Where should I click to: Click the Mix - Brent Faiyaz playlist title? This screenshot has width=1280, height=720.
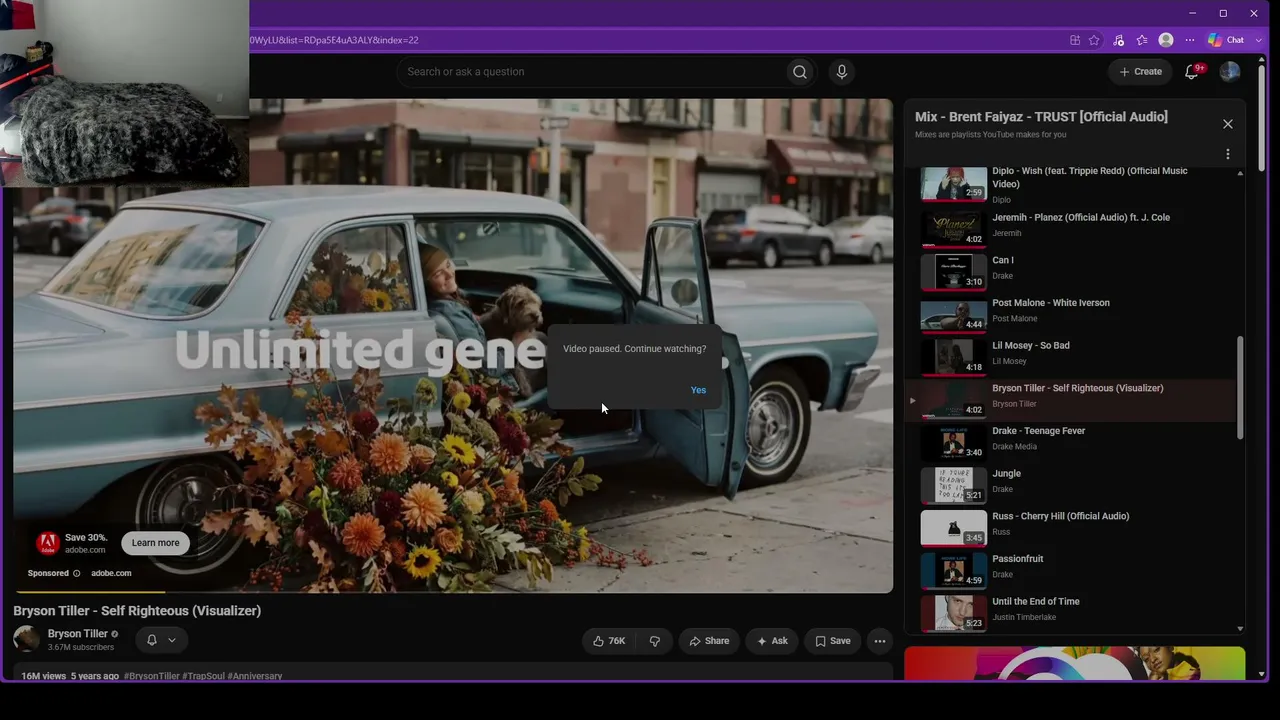tap(1041, 117)
